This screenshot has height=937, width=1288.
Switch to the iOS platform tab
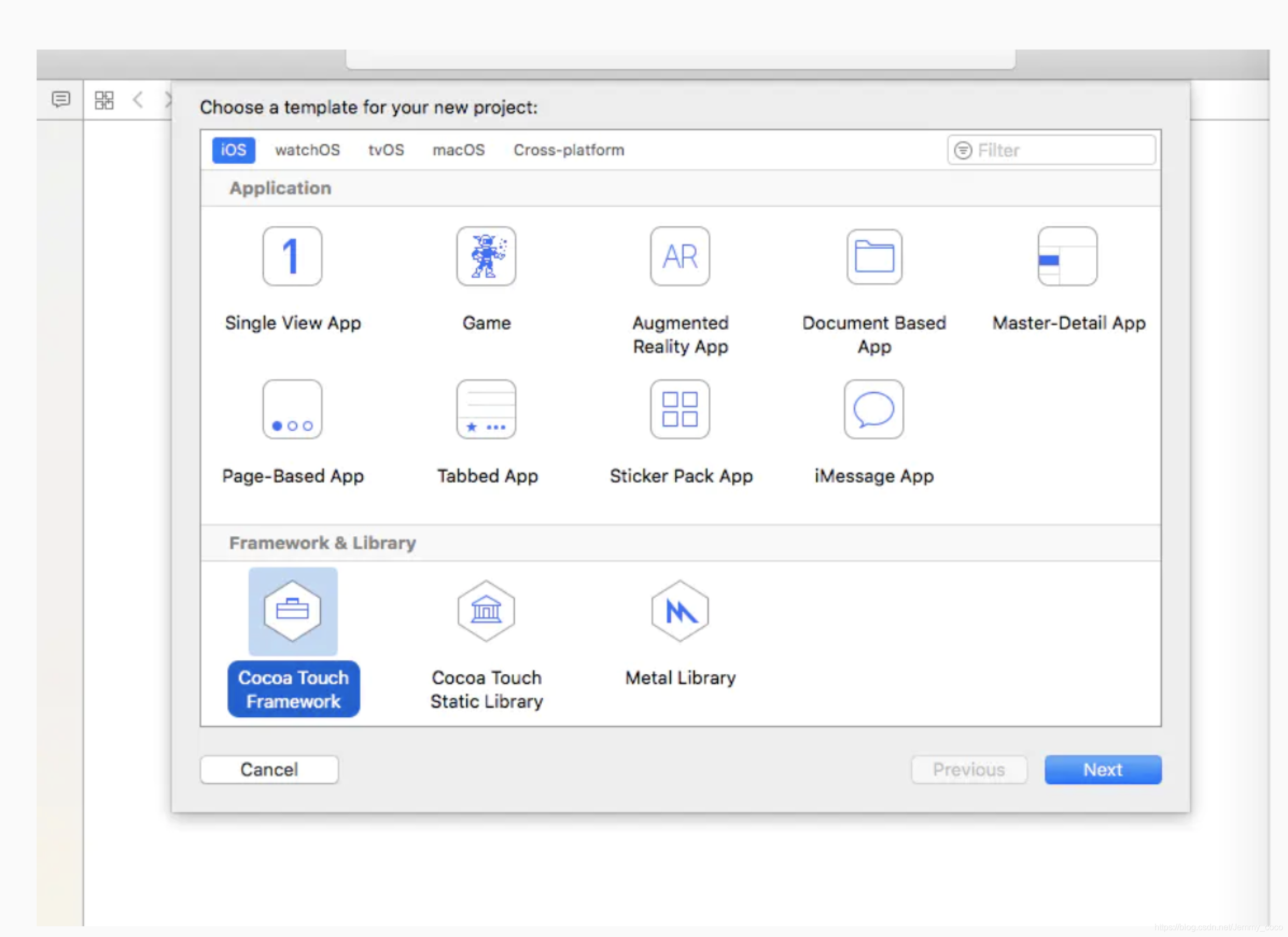point(233,150)
